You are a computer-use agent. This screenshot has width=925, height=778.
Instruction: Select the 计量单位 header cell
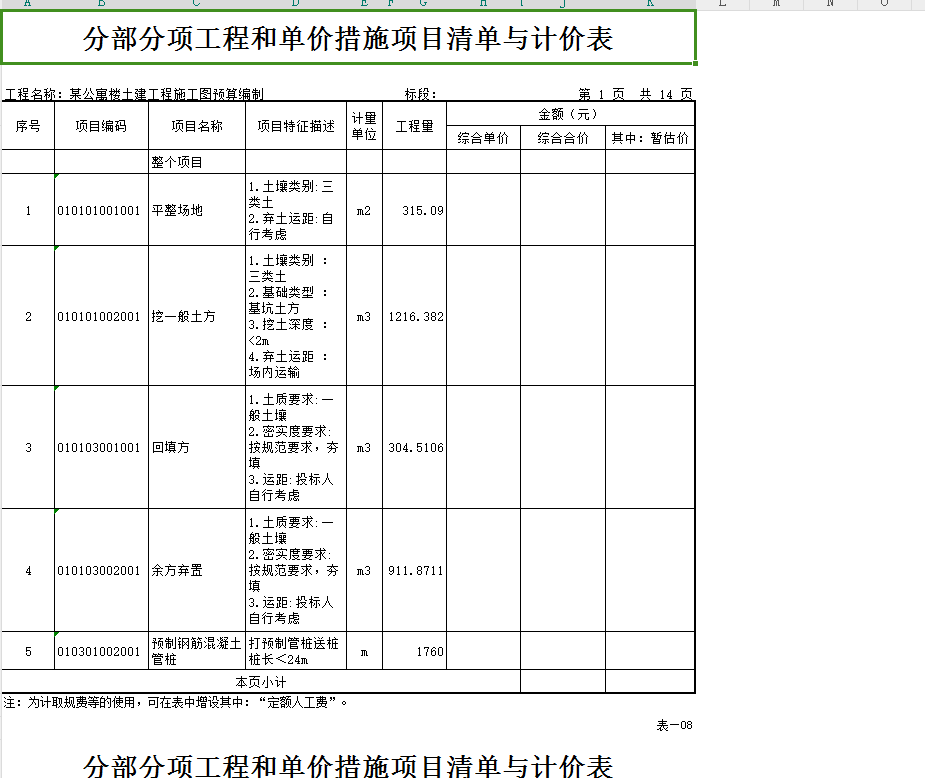coord(364,126)
